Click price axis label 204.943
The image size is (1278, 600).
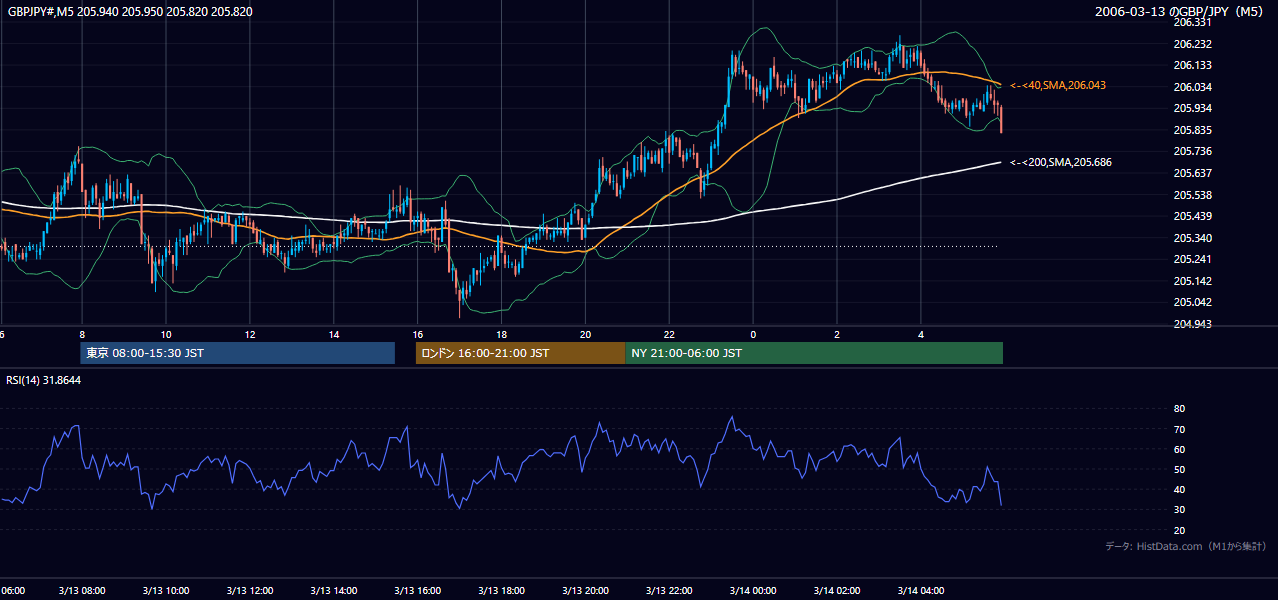point(1193,324)
